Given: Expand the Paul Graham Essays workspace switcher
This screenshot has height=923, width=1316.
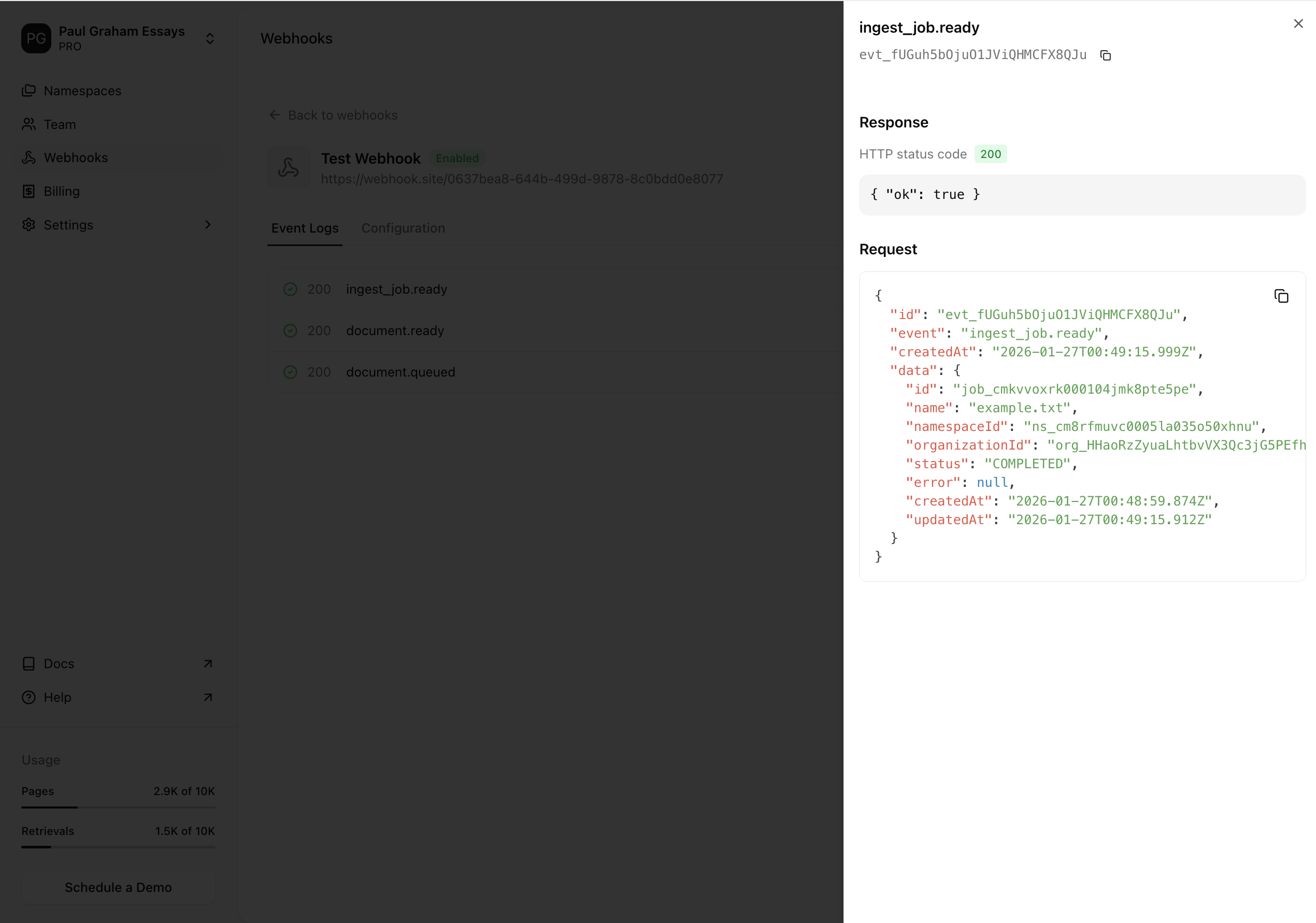Looking at the screenshot, I should click(210, 38).
